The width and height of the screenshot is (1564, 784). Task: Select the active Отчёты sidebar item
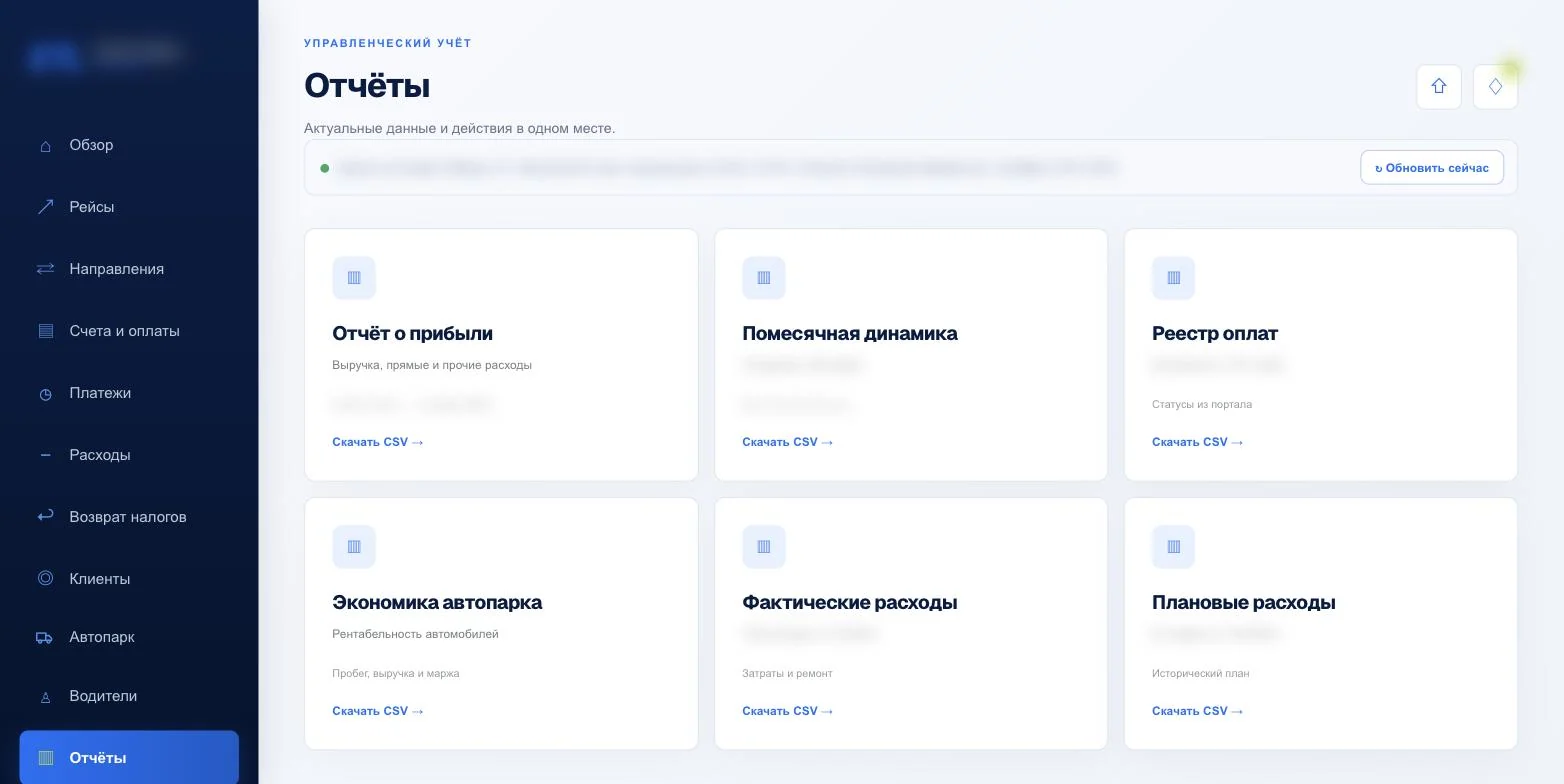(x=129, y=758)
